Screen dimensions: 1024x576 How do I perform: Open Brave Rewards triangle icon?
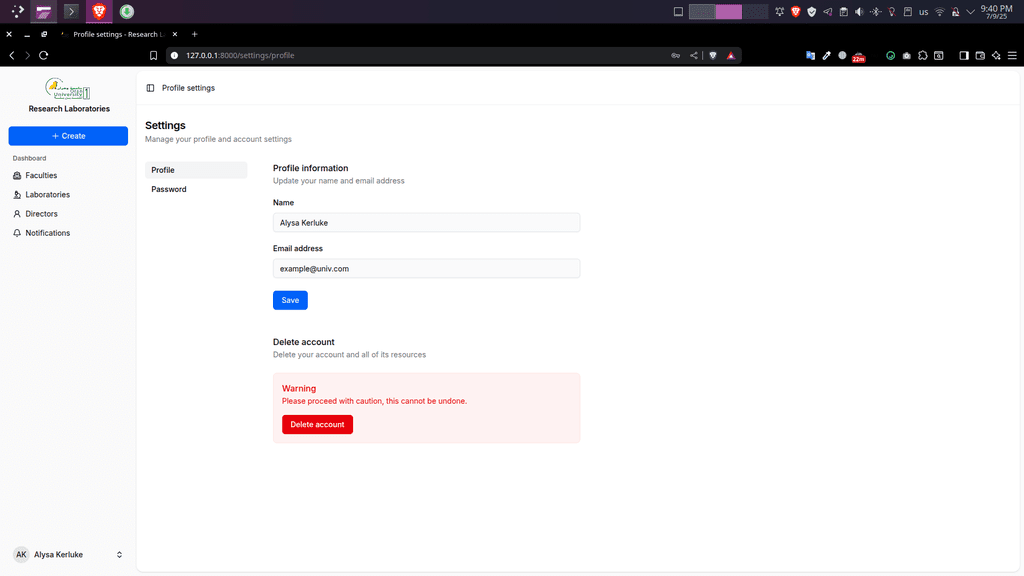pyautogui.click(x=731, y=56)
